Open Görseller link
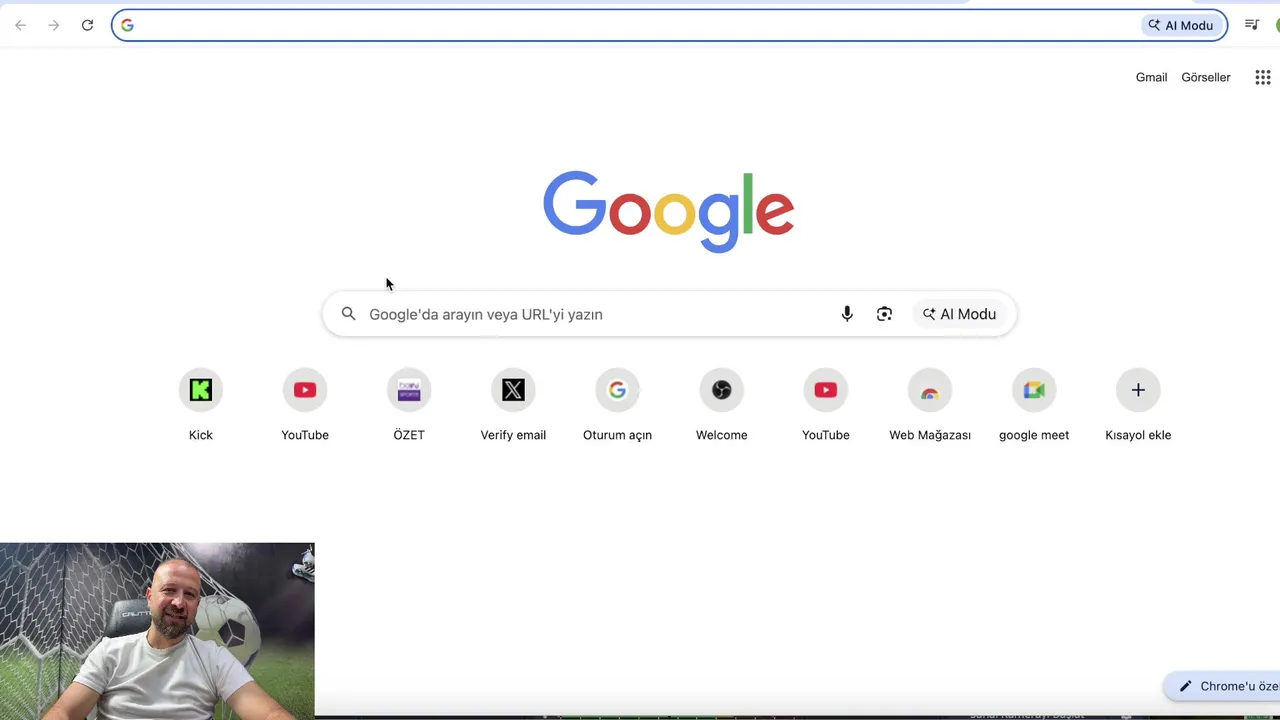The image size is (1280, 720). pos(1206,77)
